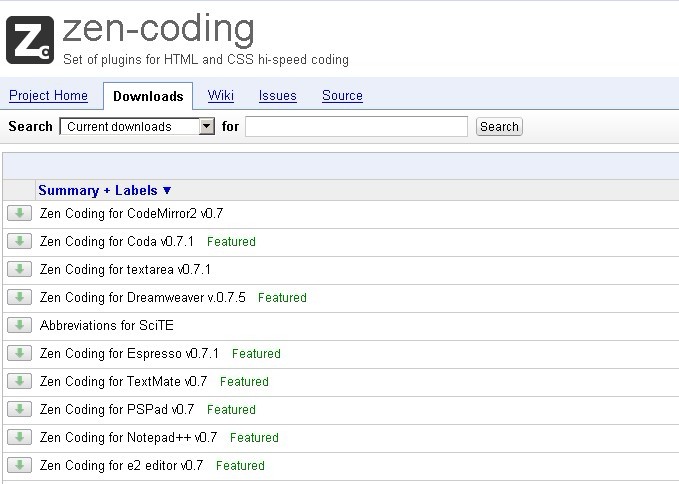This screenshot has height=484, width=679.
Task: Click the Search button
Action: [x=499, y=126]
